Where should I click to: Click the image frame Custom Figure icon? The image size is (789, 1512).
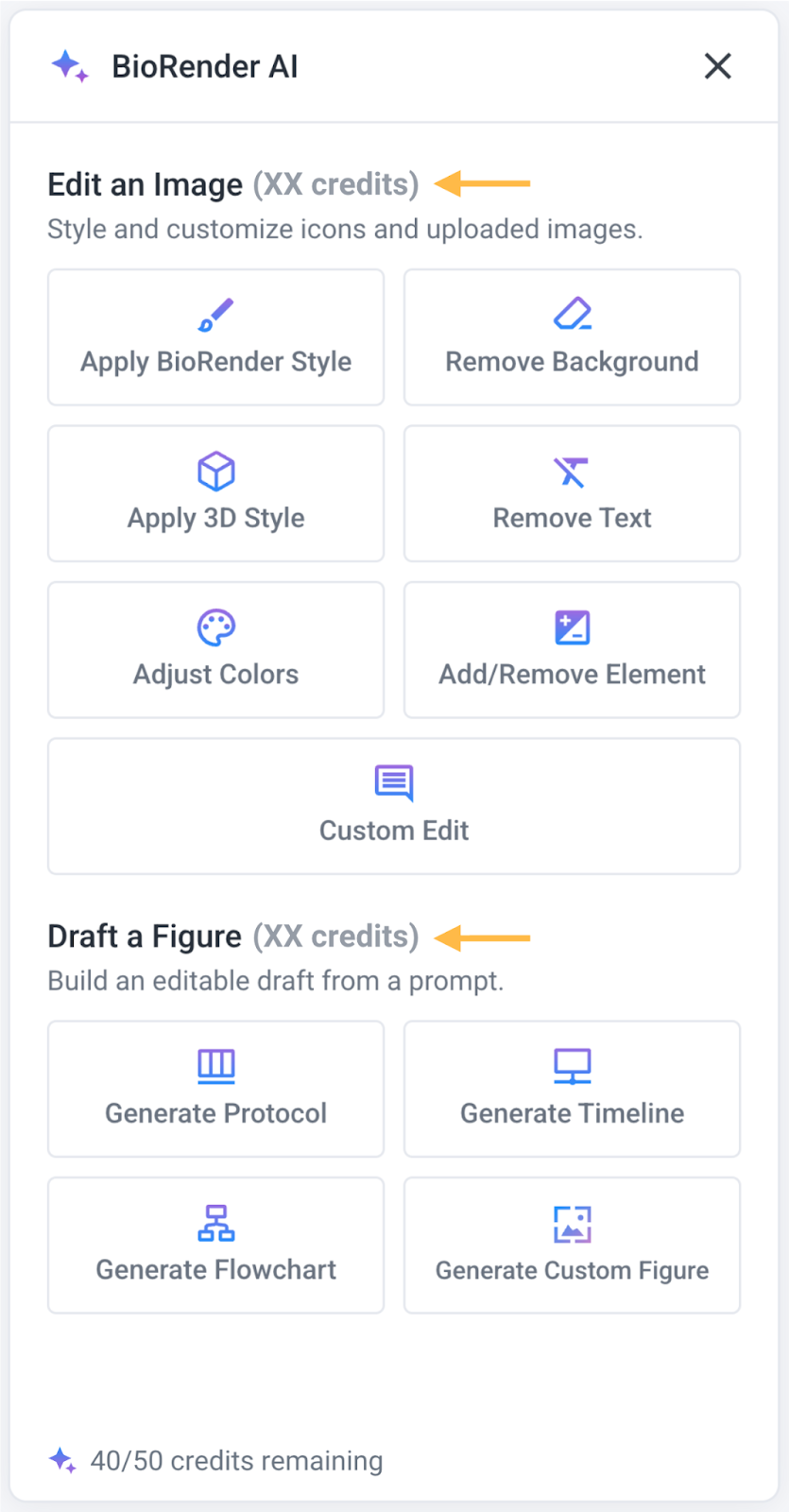coord(572,1224)
